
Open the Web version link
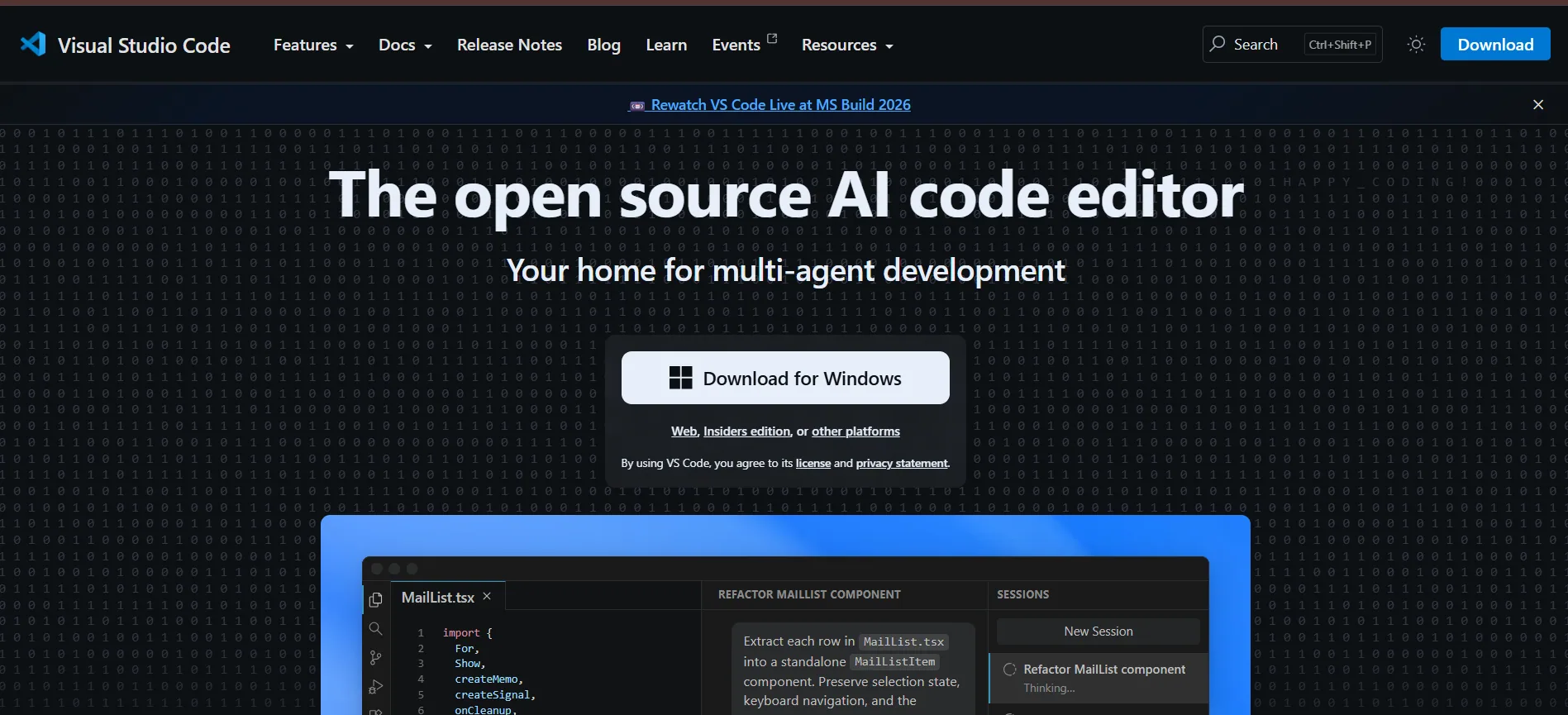click(684, 431)
